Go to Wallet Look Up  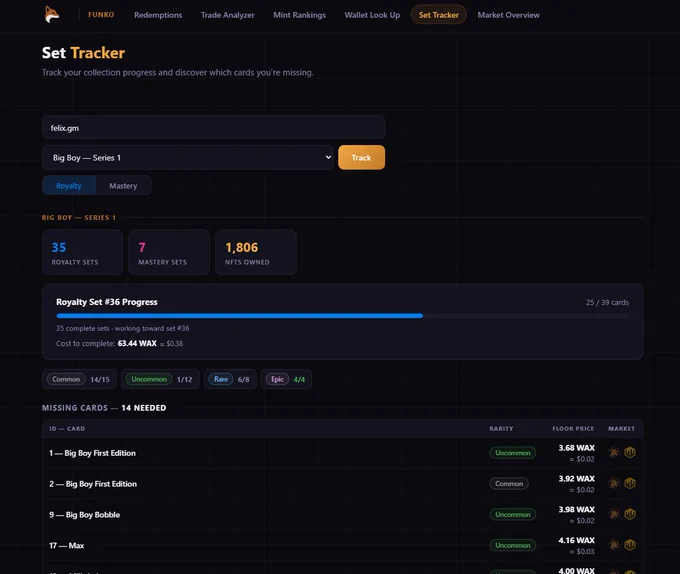click(372, 15)
